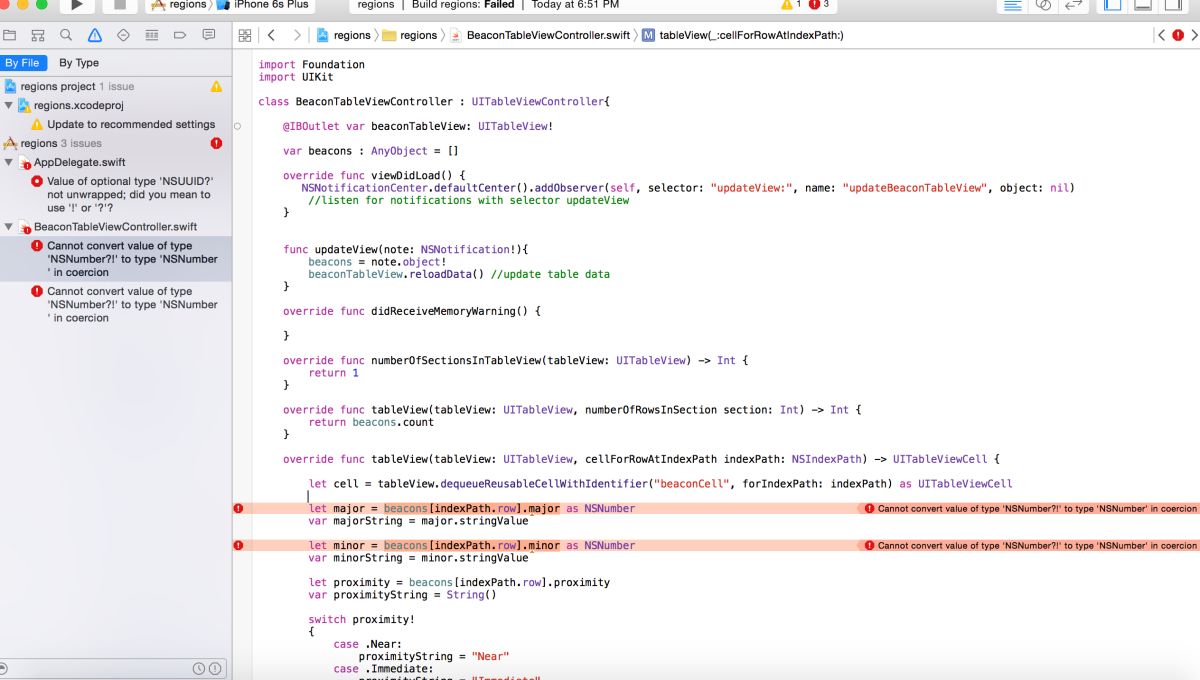Select the 'regions project 1 issue' row
Viewport: 1200px width, 680px height.
coord(115,87)
